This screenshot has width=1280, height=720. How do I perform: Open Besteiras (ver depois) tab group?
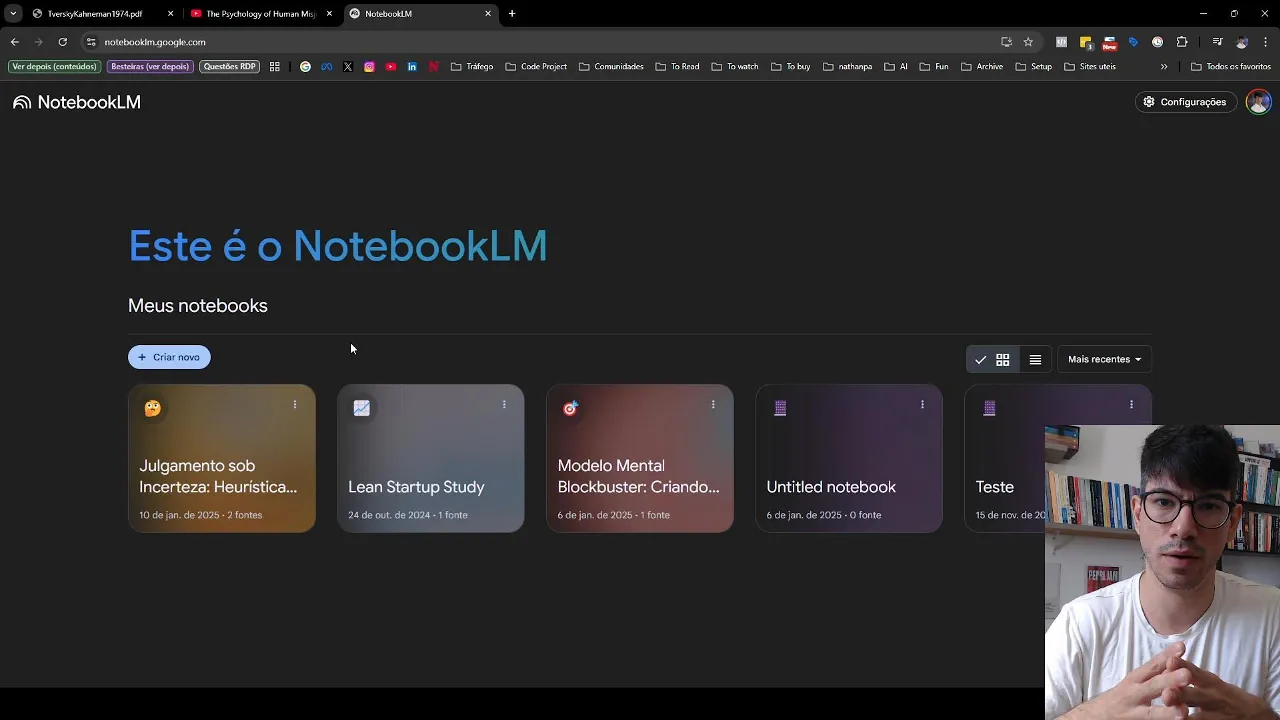click(150, 67)
